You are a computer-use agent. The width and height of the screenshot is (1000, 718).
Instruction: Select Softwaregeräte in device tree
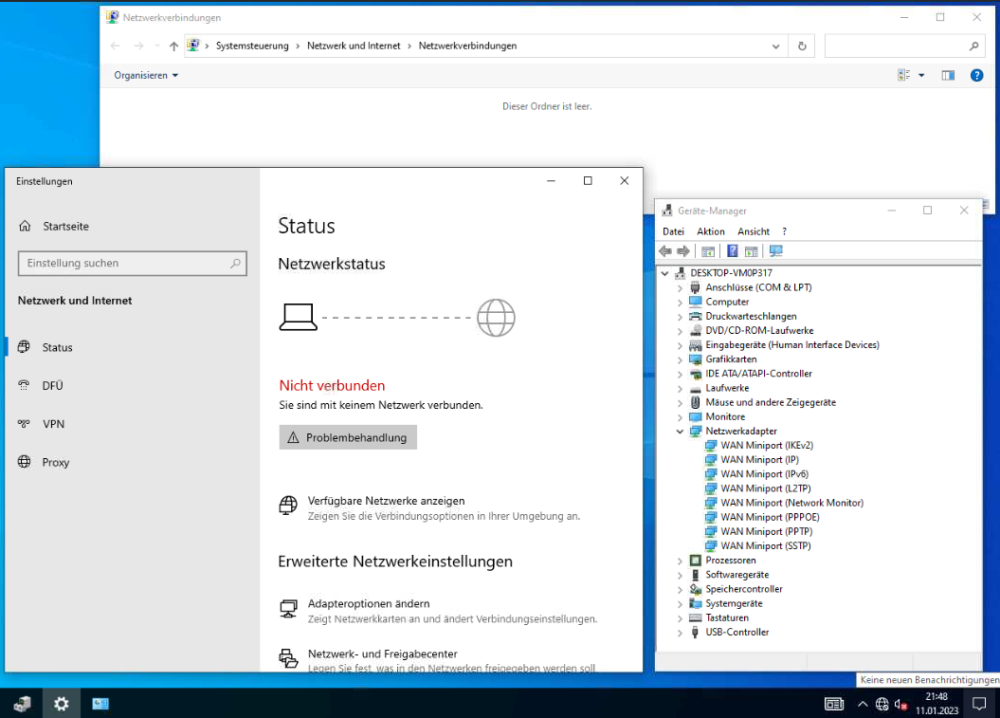click(x=737, y=575)
